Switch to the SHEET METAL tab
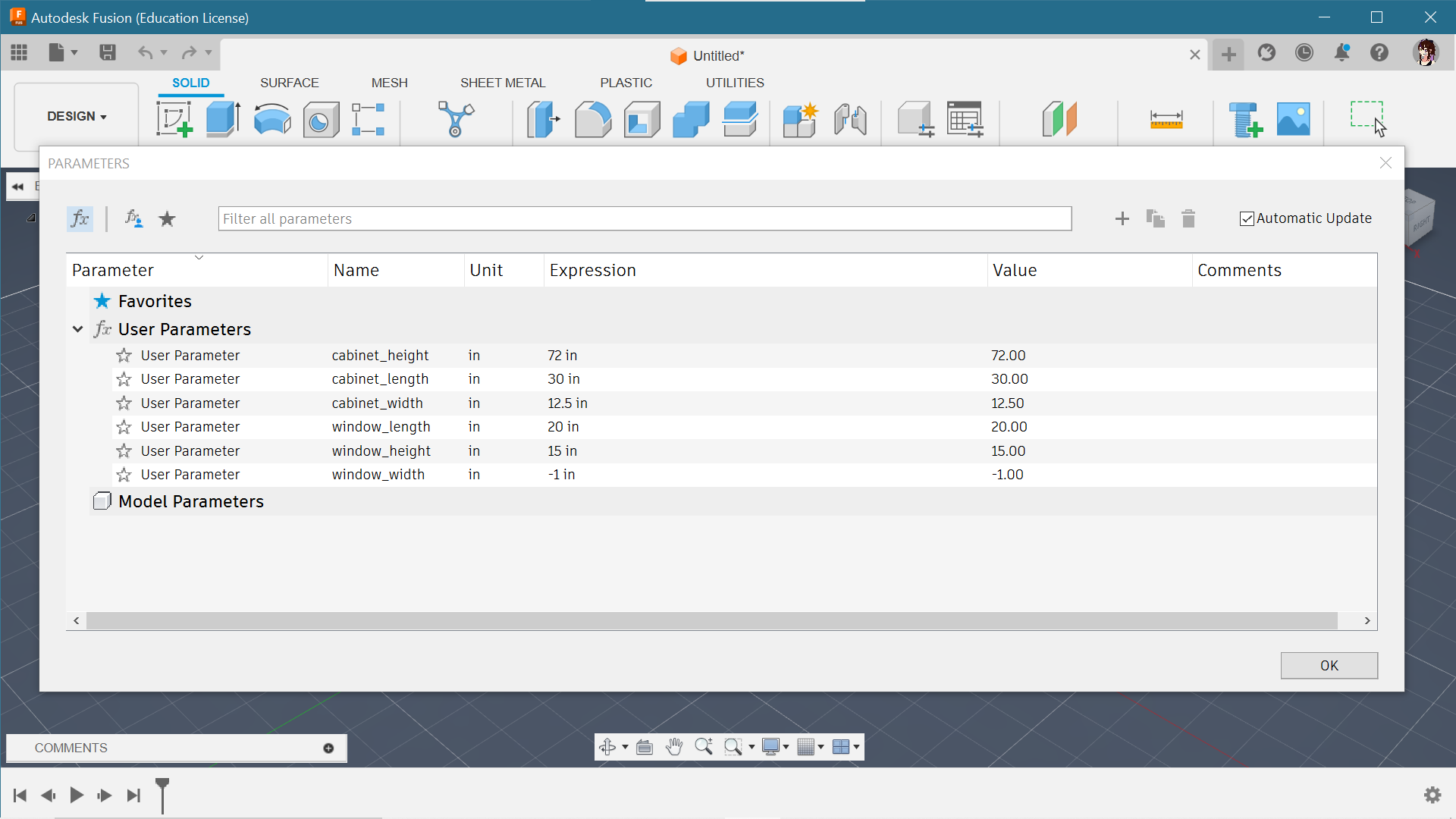 pos(503,83)
